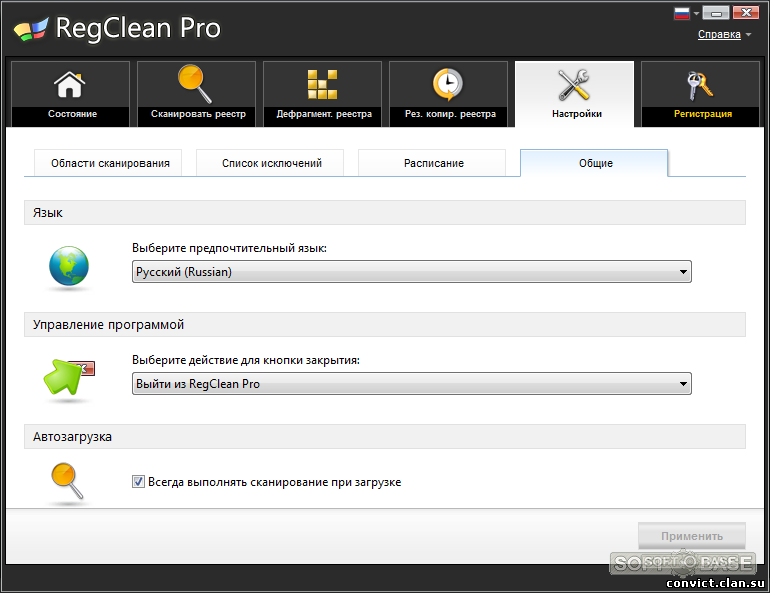Expand the flag language selector arrow

click(x=696, y=14)
